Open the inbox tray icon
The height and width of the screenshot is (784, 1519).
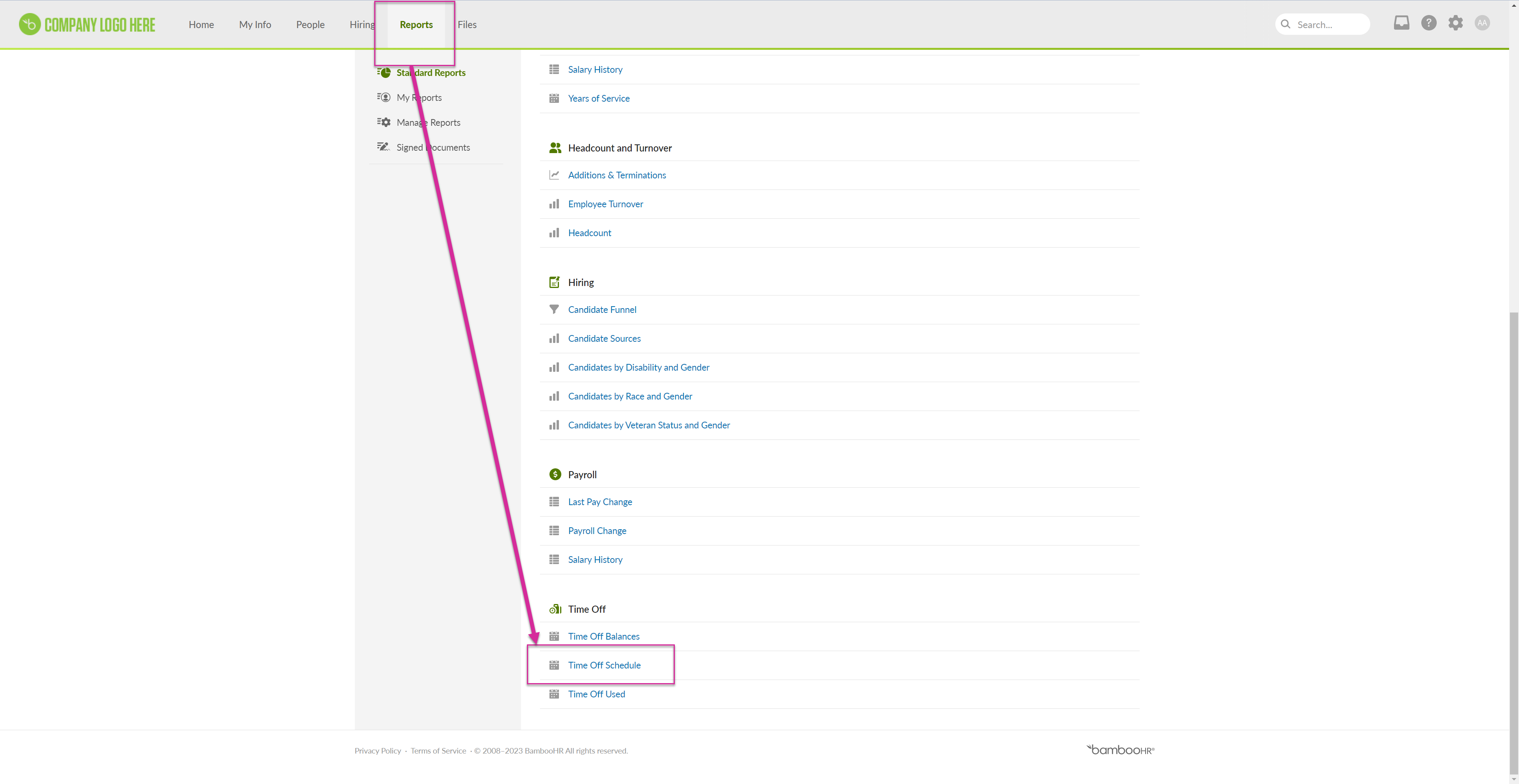[1401, 23]
